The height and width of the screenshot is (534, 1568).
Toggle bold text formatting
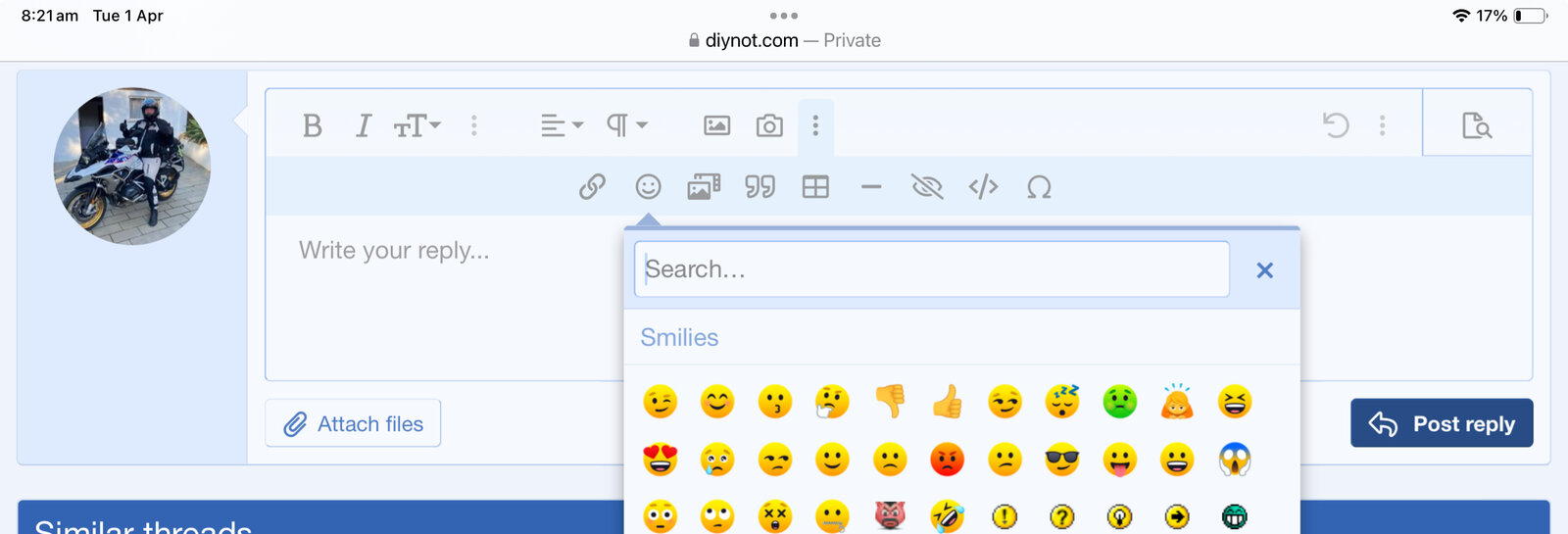pos(313,125)
